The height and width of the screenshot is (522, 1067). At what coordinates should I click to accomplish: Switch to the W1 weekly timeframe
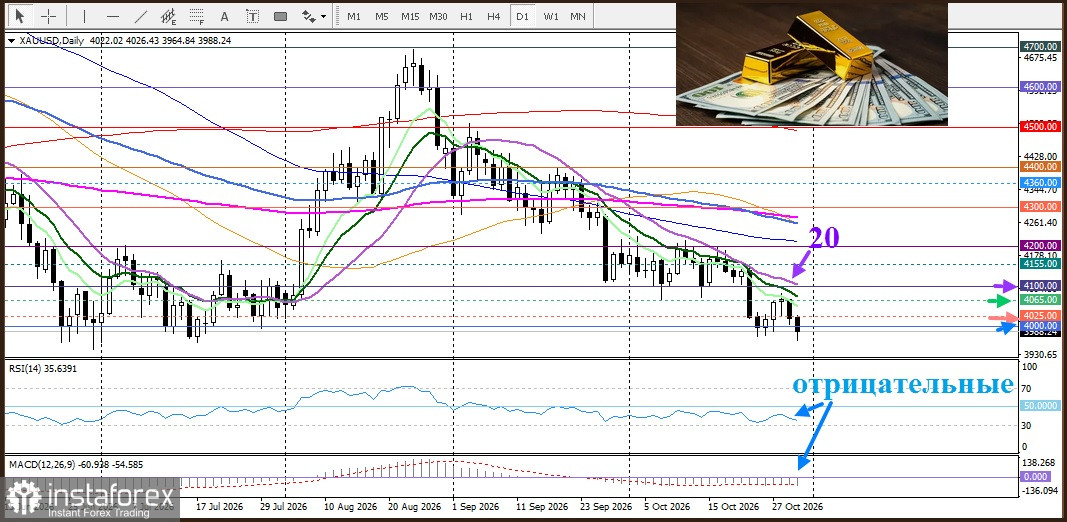551,16
